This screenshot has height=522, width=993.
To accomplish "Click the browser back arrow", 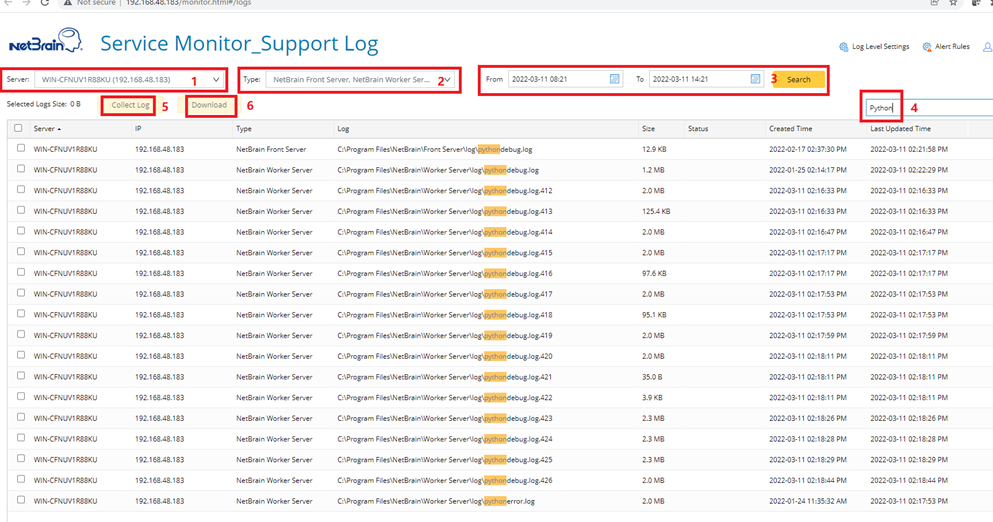I will point(8,3).
